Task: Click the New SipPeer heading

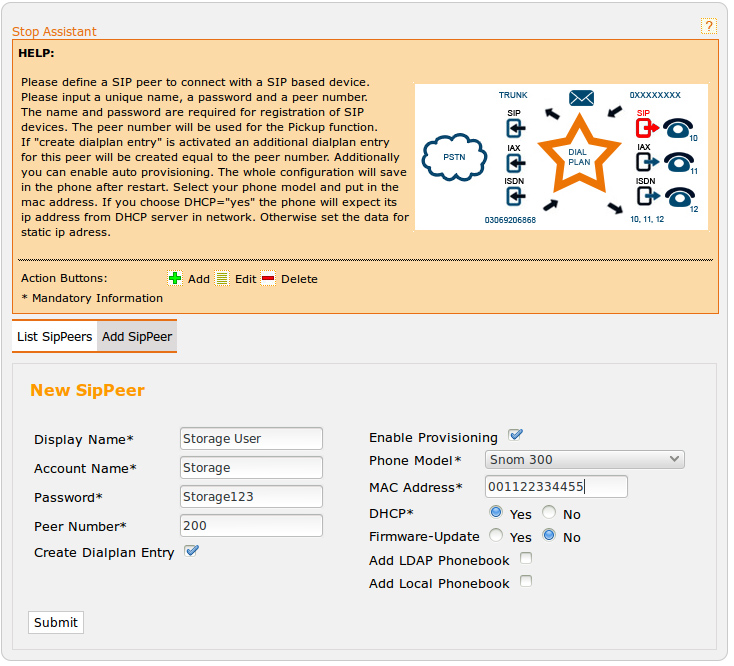Action: (x=88, y=390)
